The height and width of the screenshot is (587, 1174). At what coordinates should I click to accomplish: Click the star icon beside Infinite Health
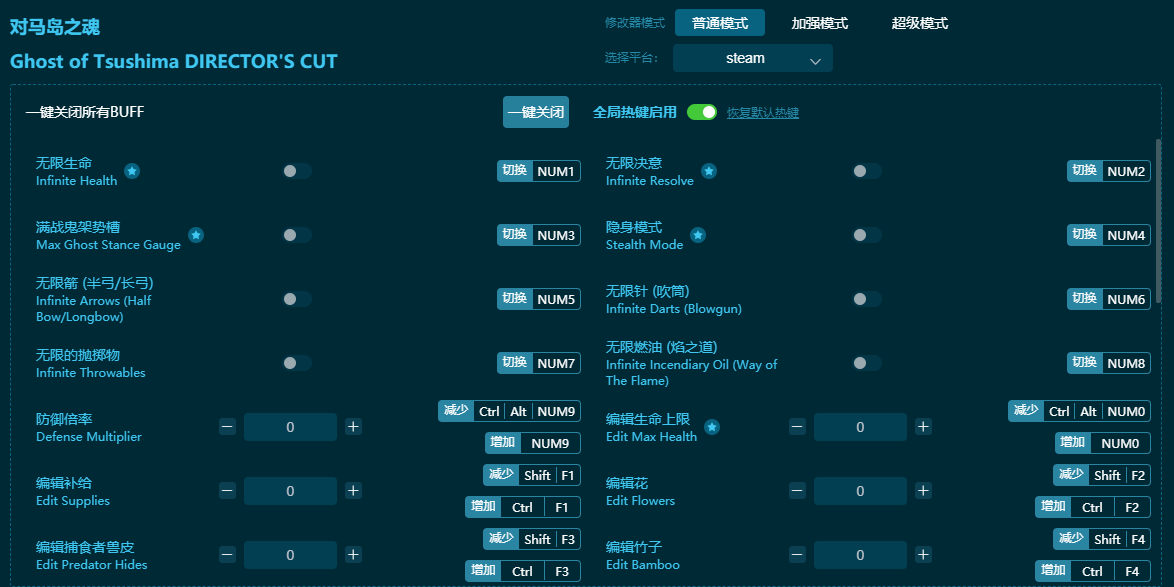click(132, 171)
